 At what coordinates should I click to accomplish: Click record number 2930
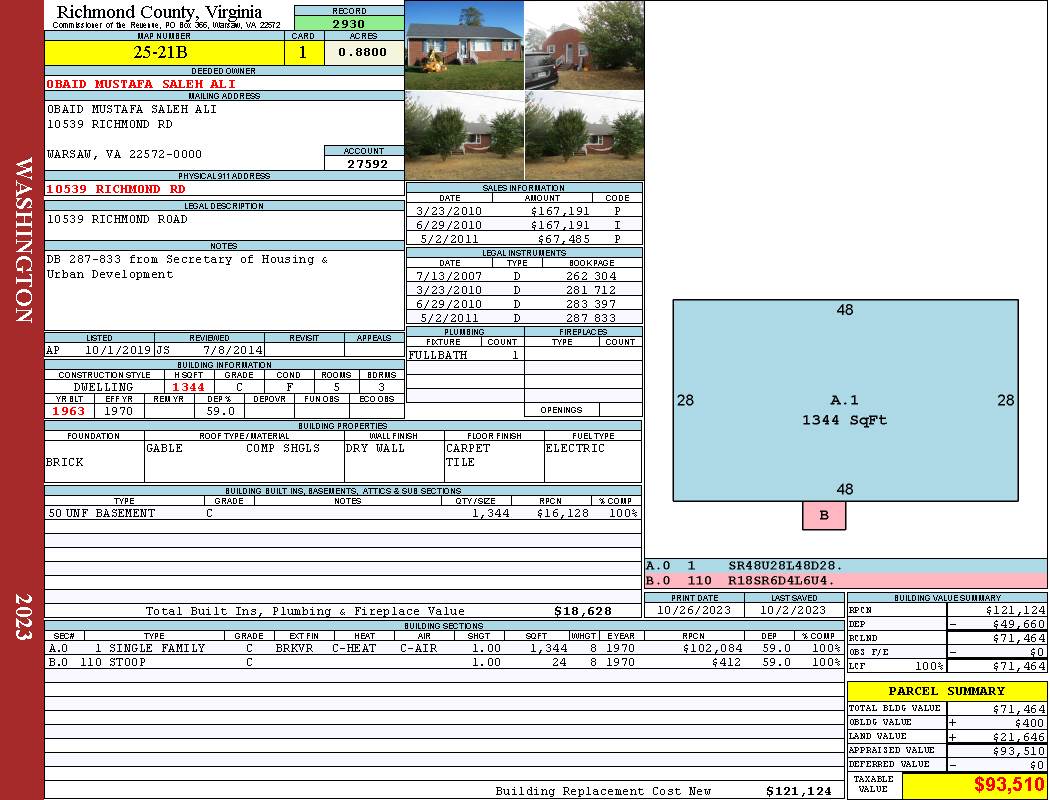[349, 23]
